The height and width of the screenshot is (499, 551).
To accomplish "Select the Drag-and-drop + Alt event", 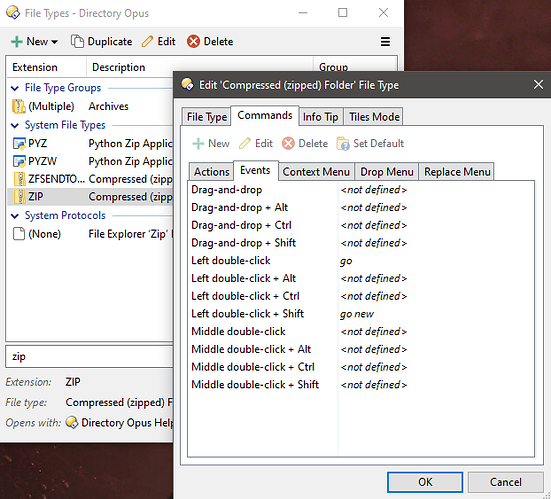I will [361, 207].
